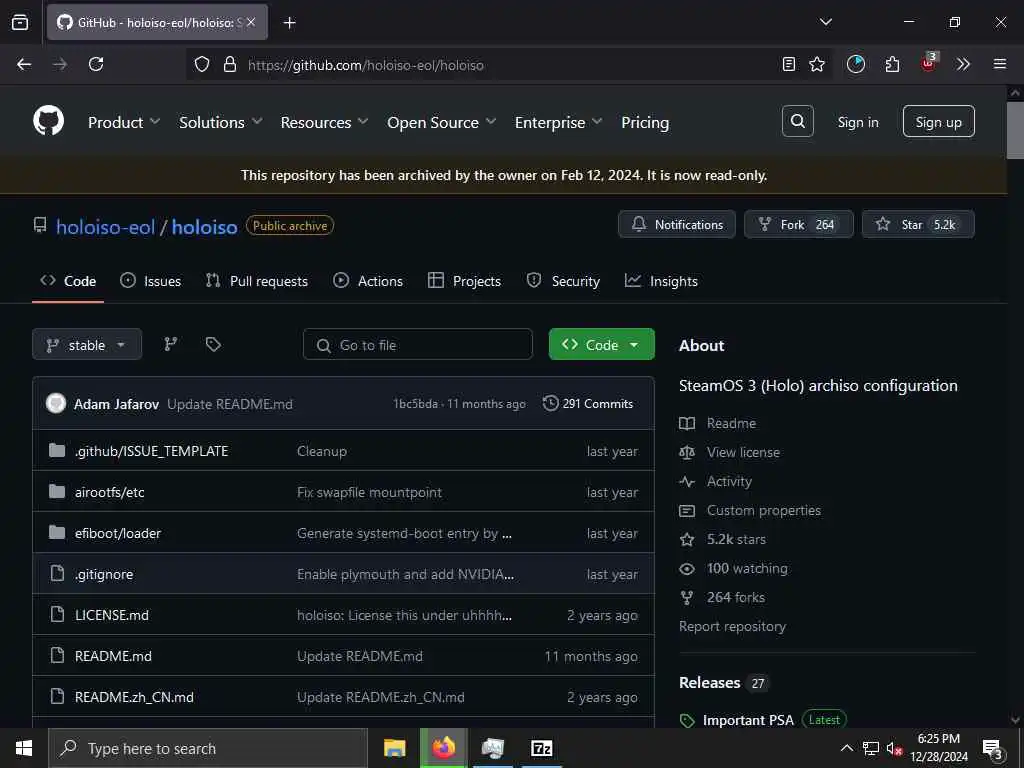The height and width of the screenshot is (768, 1024).
Task: Open a new browser tab with plus
Action: tap(290, 23)
